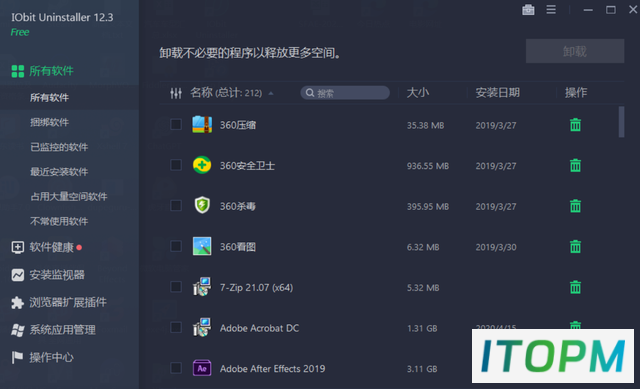Click the trash icon for 360压缩

pos(575,125)
